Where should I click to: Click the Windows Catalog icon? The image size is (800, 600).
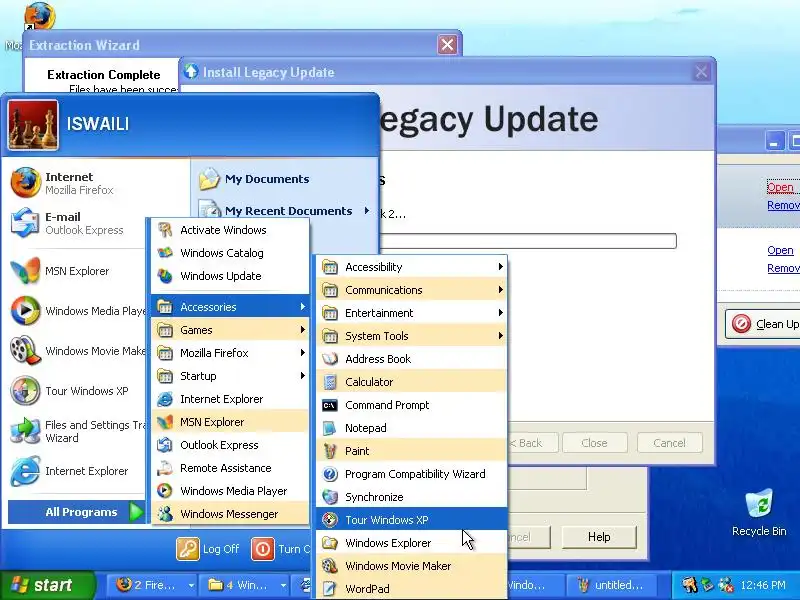(x=165, y=253)
